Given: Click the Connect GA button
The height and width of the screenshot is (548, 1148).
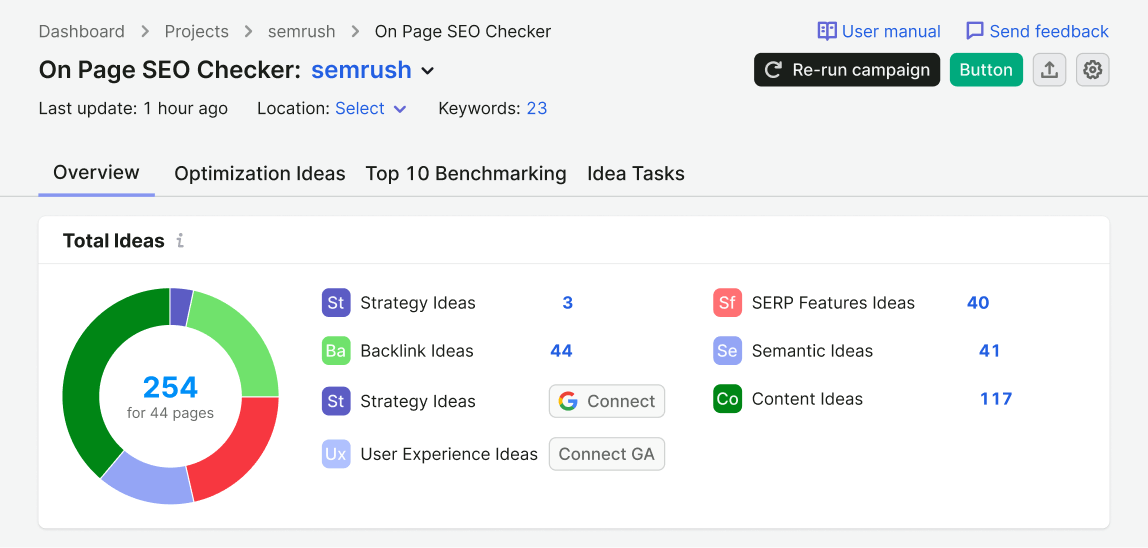Looking at the screenshot, I should click(607, 454).
